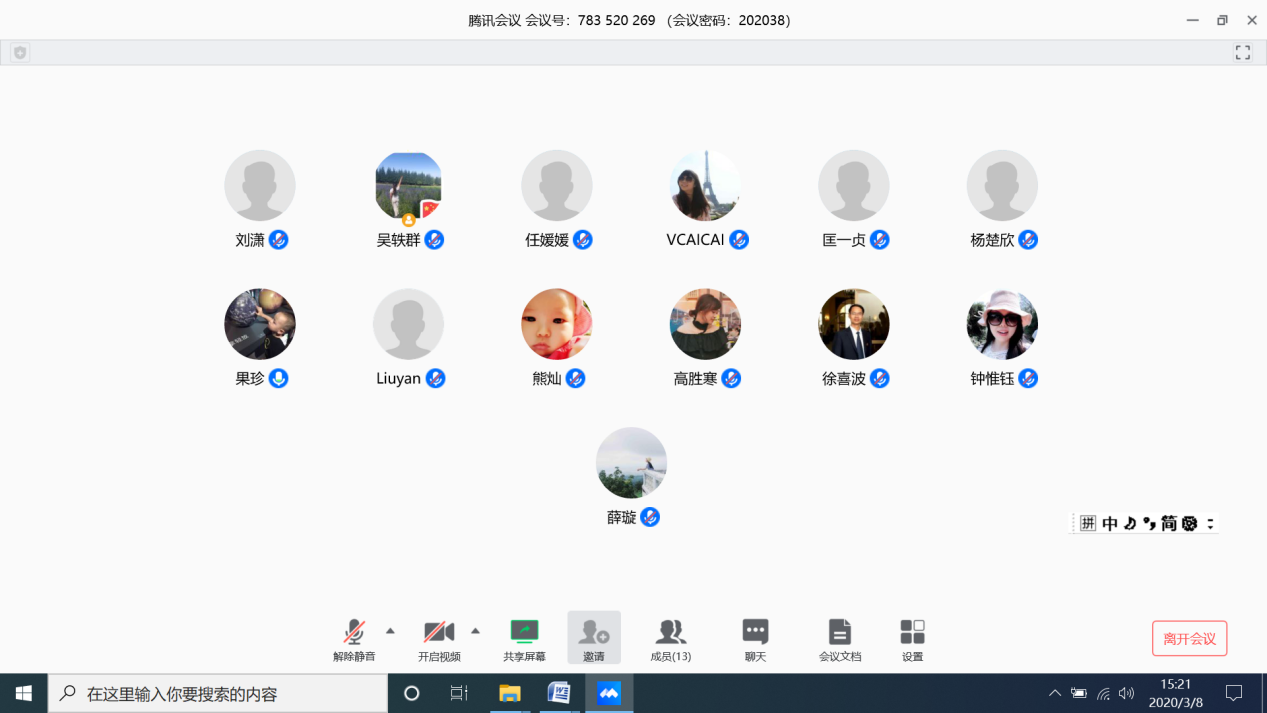Image resolution: width=1267 pixels, height=713 pixels.
Task: Click 刘潇's microphone status icon
Action: coord(279,240)
